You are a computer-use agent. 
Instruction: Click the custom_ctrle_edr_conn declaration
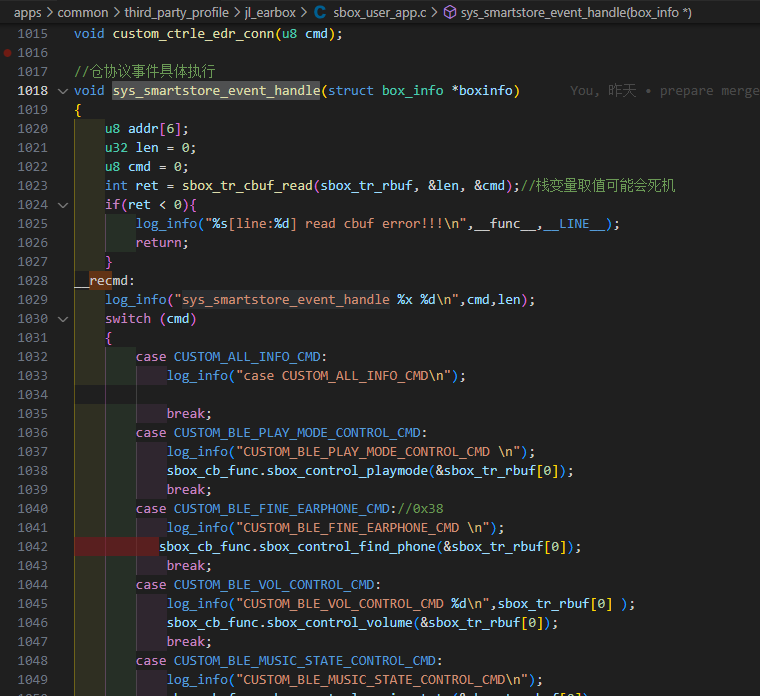click(x=194, y=34)
